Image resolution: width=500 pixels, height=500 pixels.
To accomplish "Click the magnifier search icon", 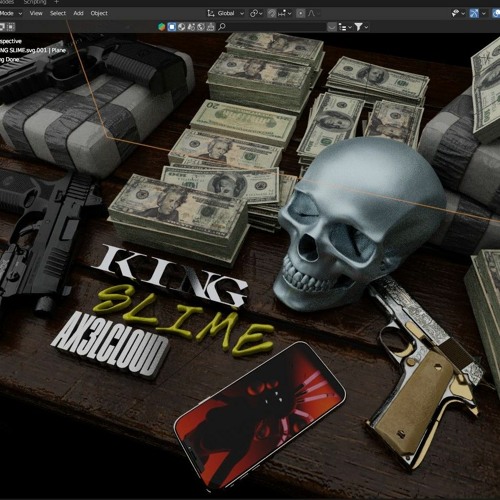I will coord(221,27).
